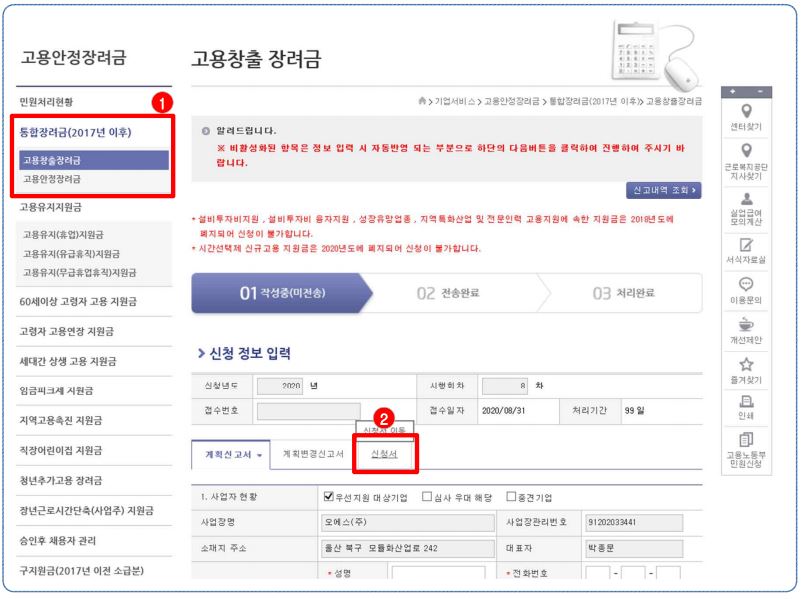Viewport: 803px width, 599px height.
Task: Select the 계획신고서 tab
Action: click(x=228, y=455)
